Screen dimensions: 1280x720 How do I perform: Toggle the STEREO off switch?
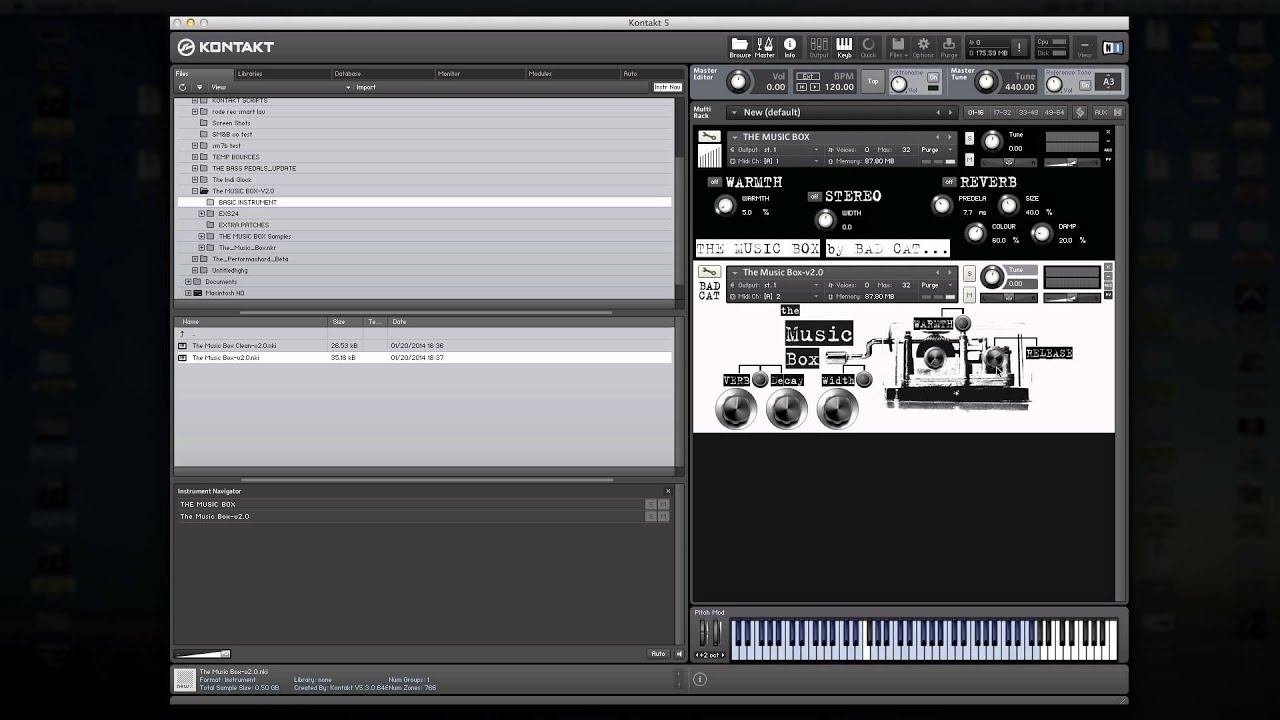click(814, 196)
